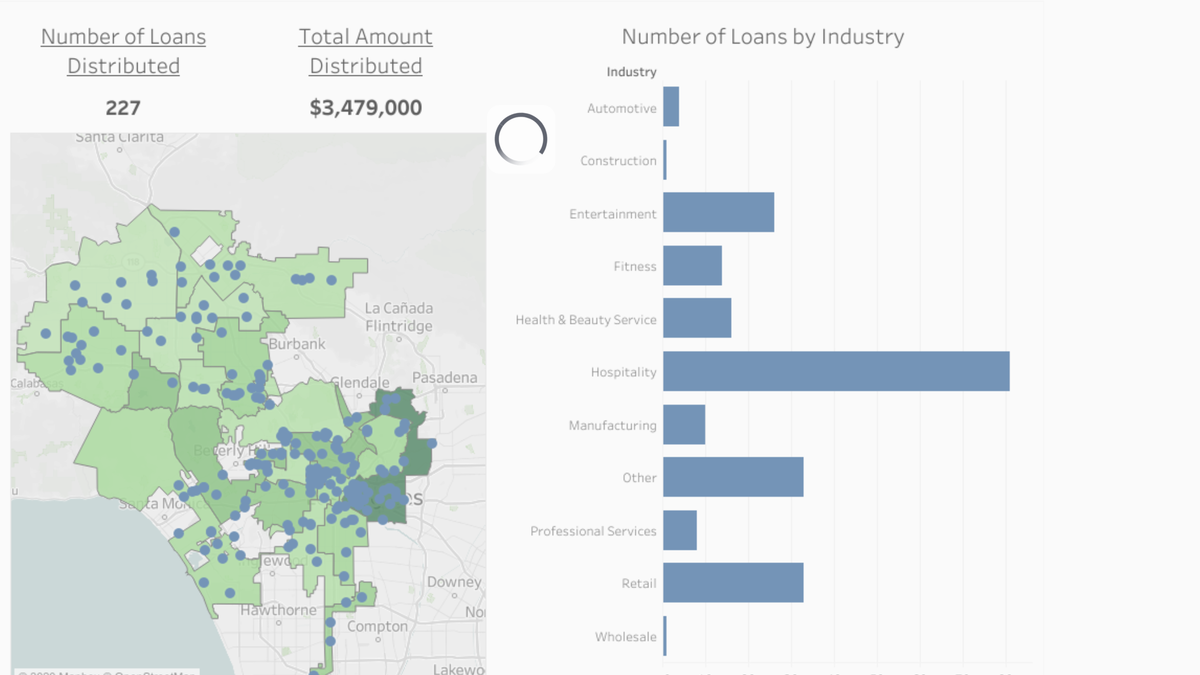Click the Automotive bar
The width and height of the screenshot is (1200, 675).
point(671,107)
